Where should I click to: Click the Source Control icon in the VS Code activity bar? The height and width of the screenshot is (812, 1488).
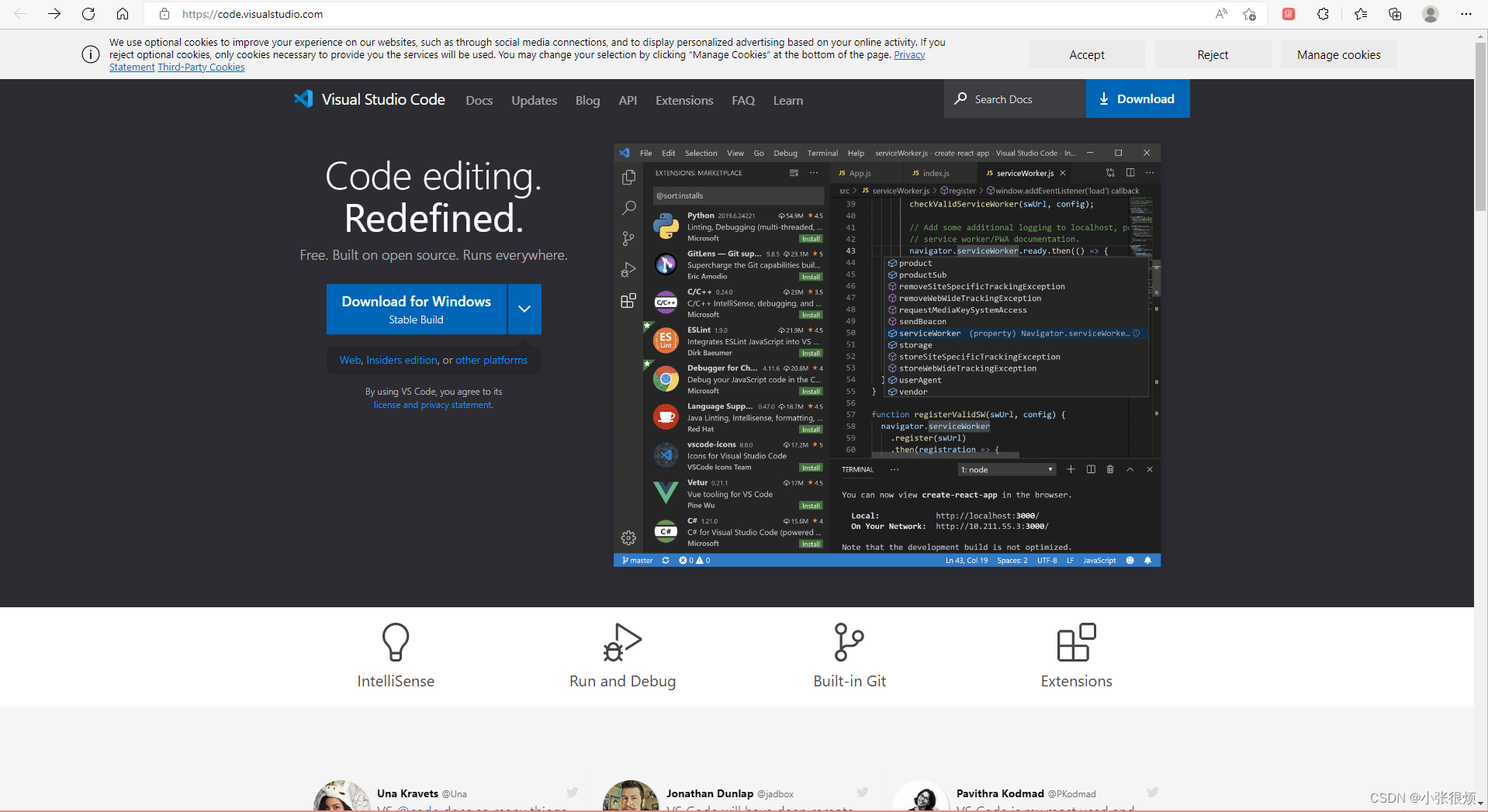(x=628, y=239)
